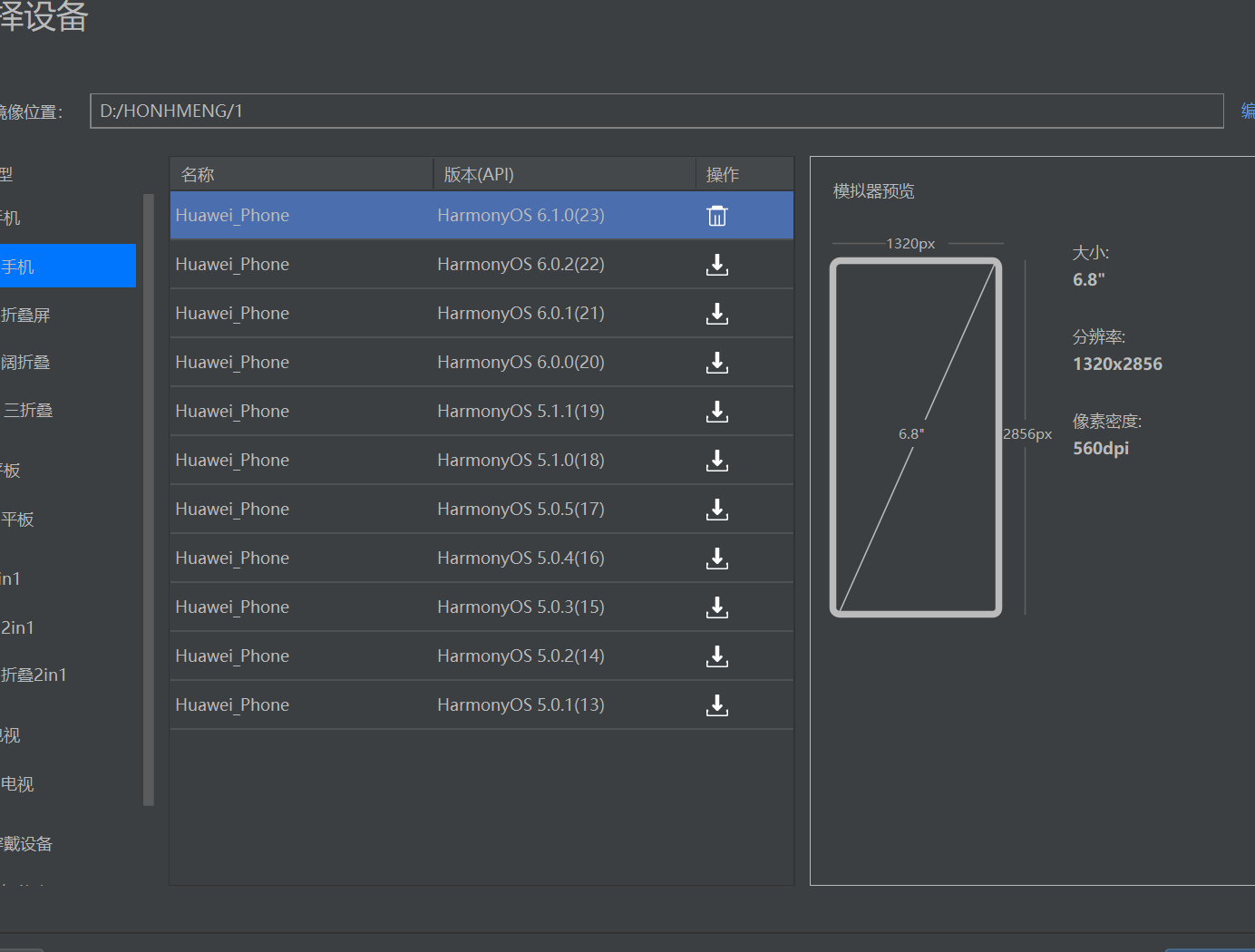Click the device type list scrollbar
This screenshot has width=1255, height=952.
pos(149,500)
